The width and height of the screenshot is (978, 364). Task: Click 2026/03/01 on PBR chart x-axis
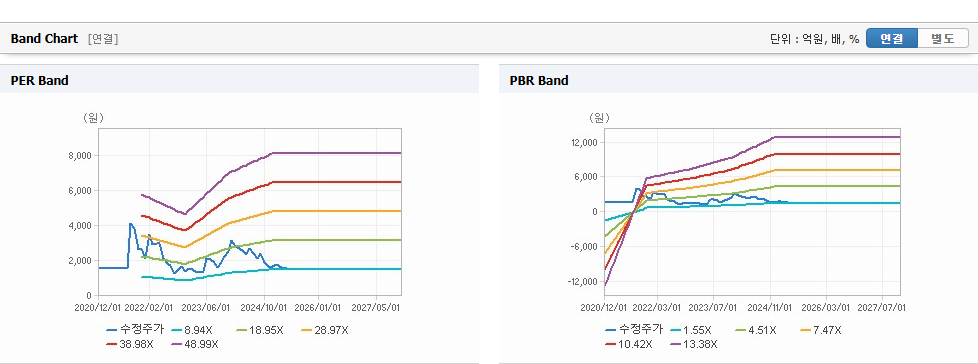point(827,307)
